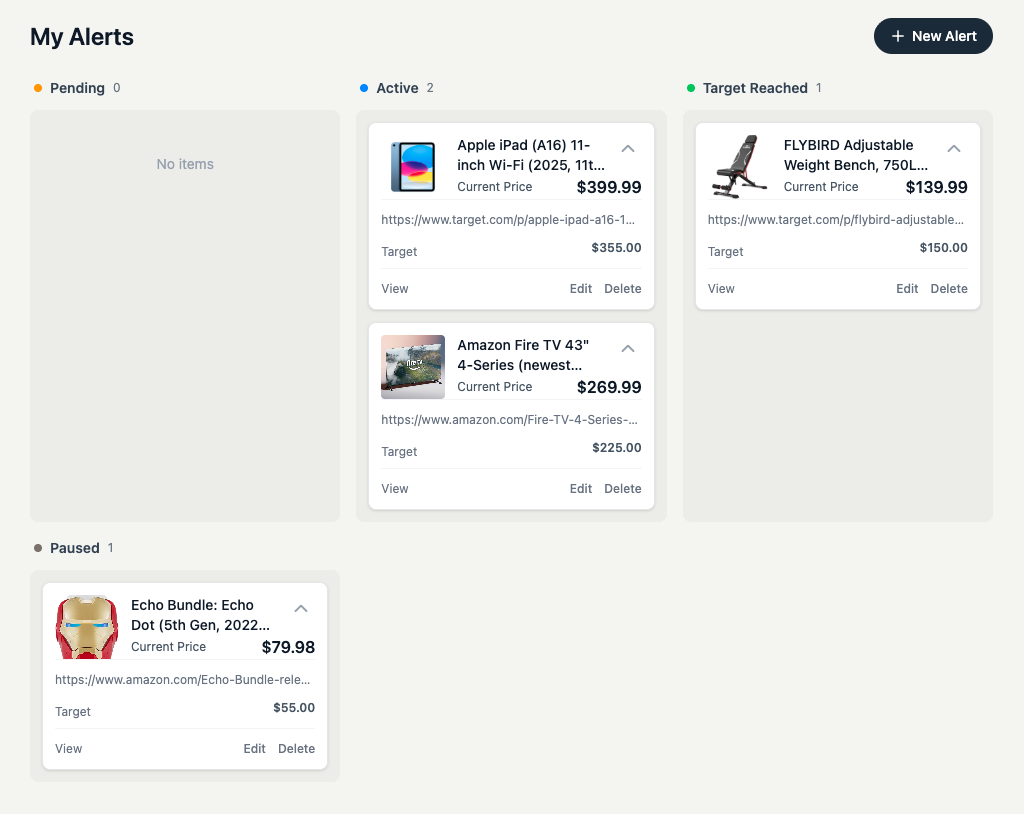Click the green Target Reached status dot
1024x814 pixels.
(690, 88)
